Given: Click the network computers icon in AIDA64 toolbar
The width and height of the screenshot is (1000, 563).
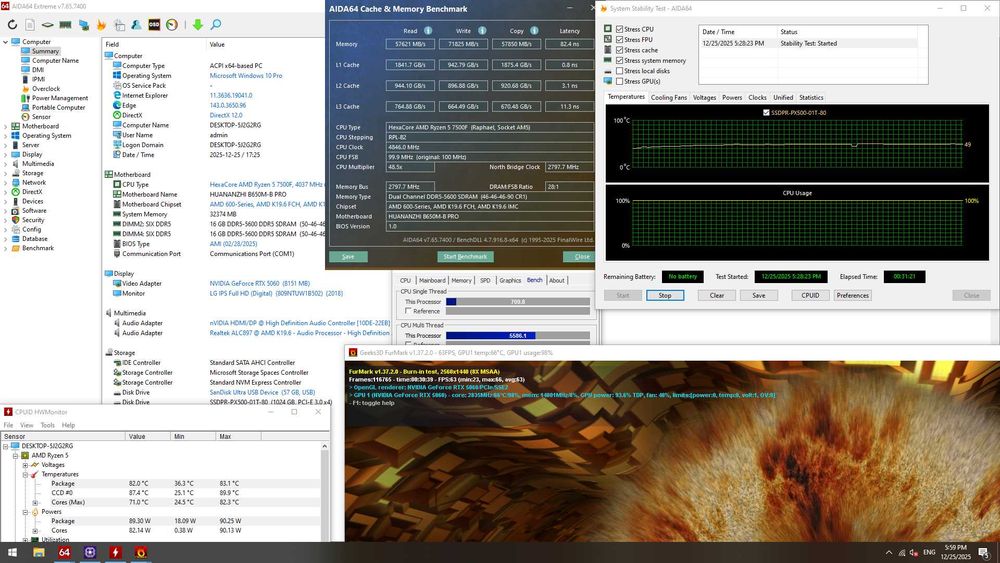Looking at the screenshot, I should [x=84, y=25].
